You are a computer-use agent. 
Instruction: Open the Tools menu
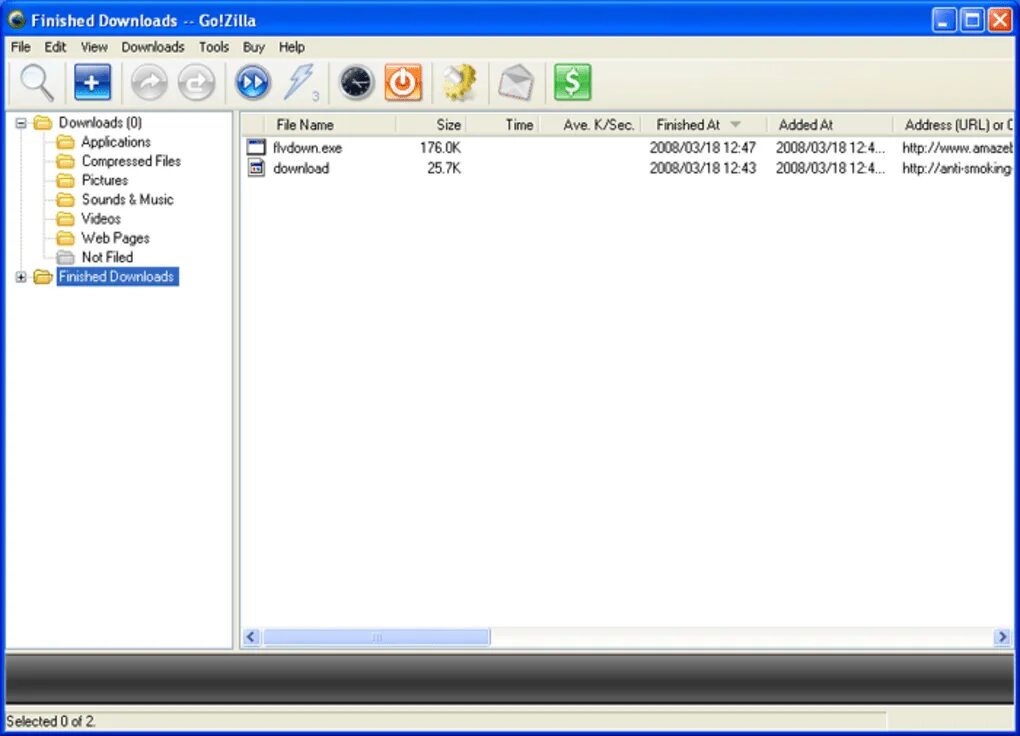coord(214,47)
